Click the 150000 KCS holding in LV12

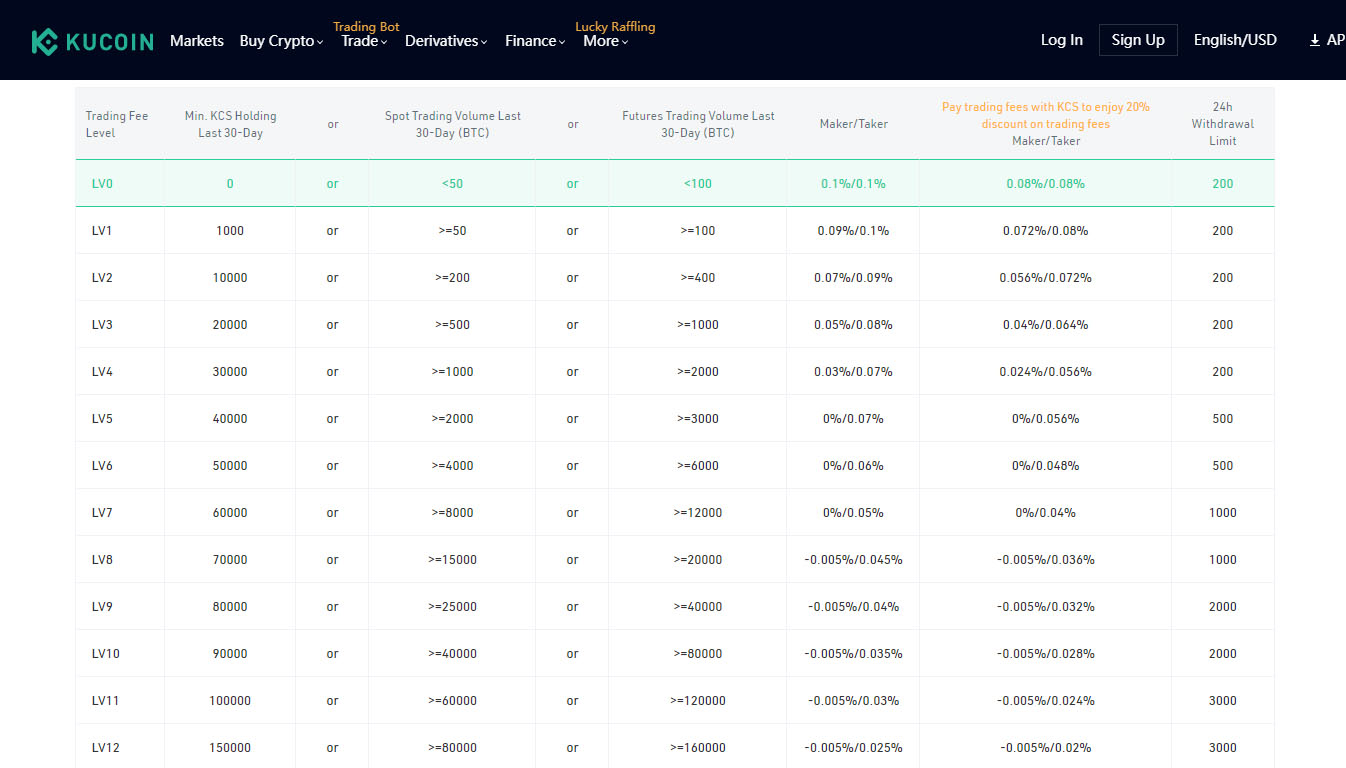pos(230,748)
